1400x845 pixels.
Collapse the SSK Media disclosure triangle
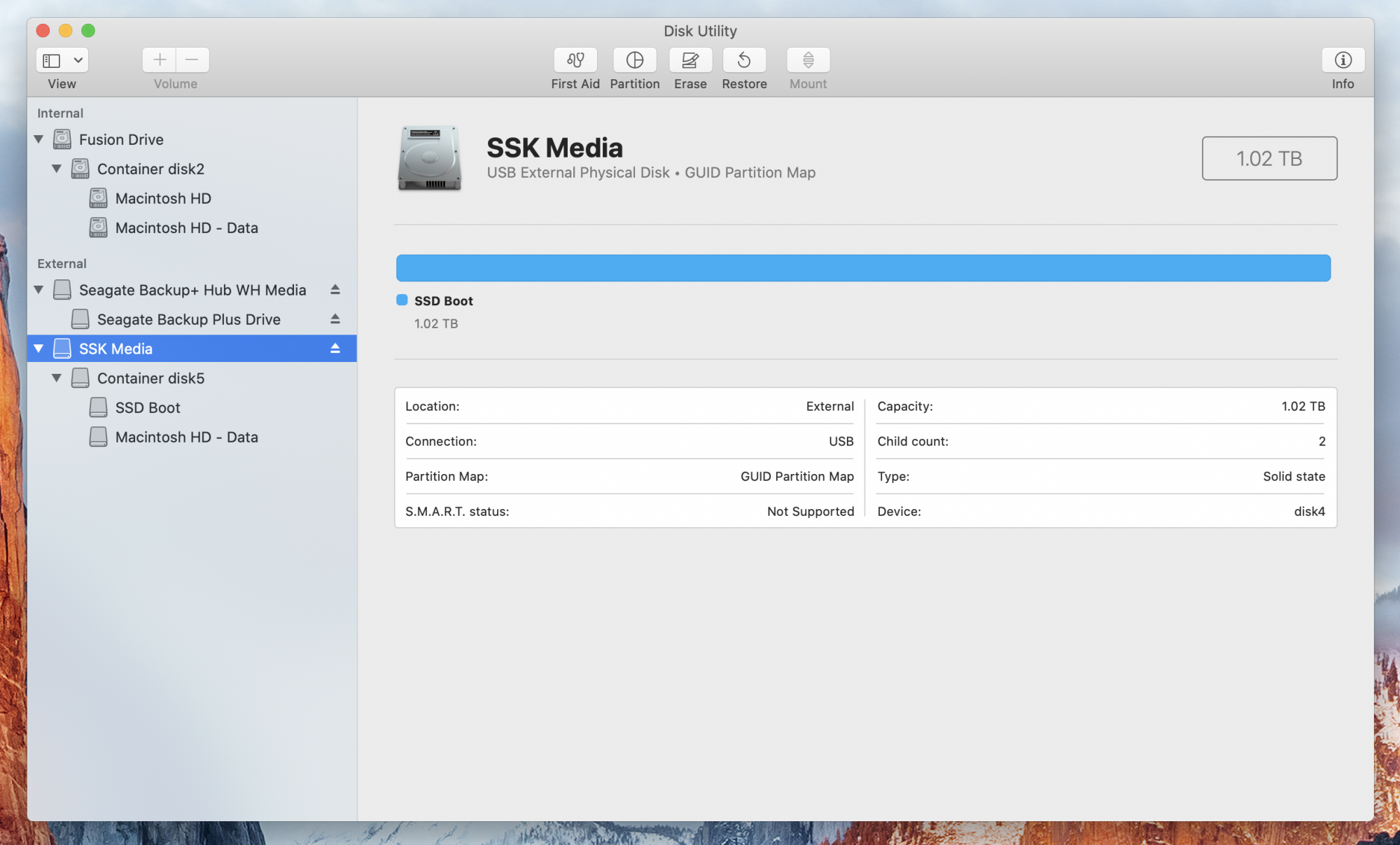coord(39,349)
